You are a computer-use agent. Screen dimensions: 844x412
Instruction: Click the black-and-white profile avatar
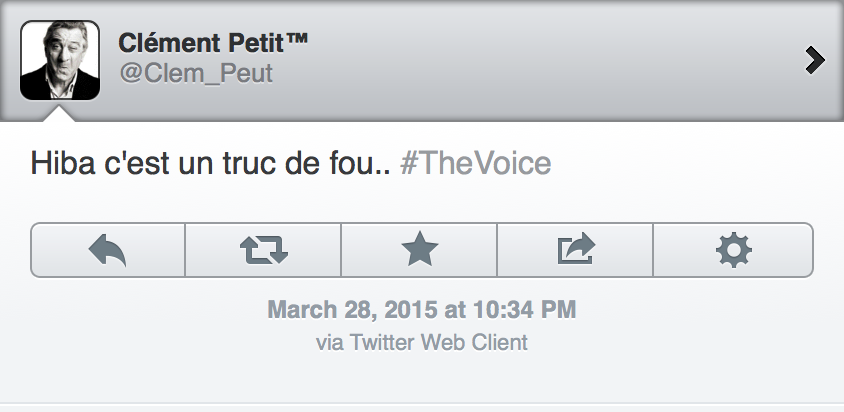(60, 60)
